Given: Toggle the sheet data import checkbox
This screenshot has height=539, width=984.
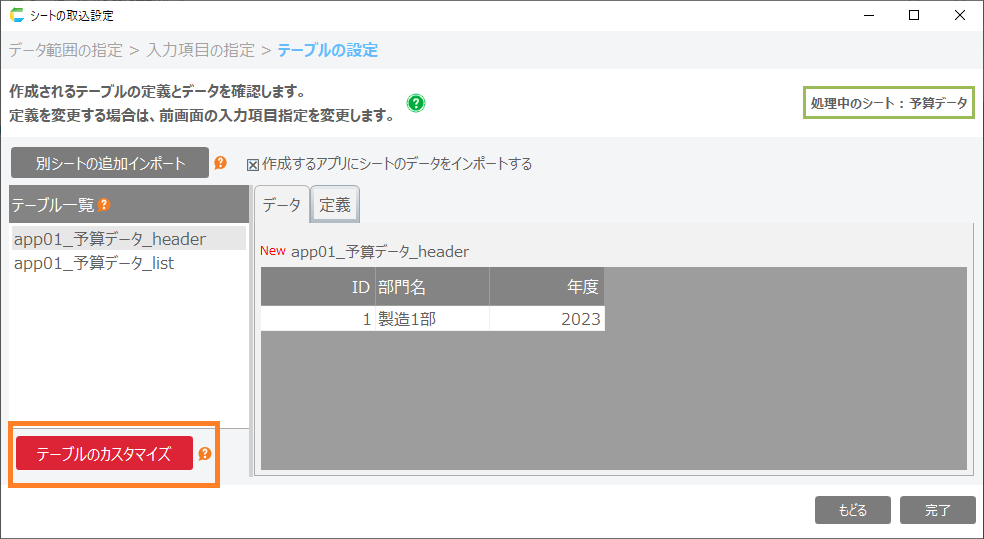Looking at the screenshot, I should pyautogui.click(x=253, y=164).
